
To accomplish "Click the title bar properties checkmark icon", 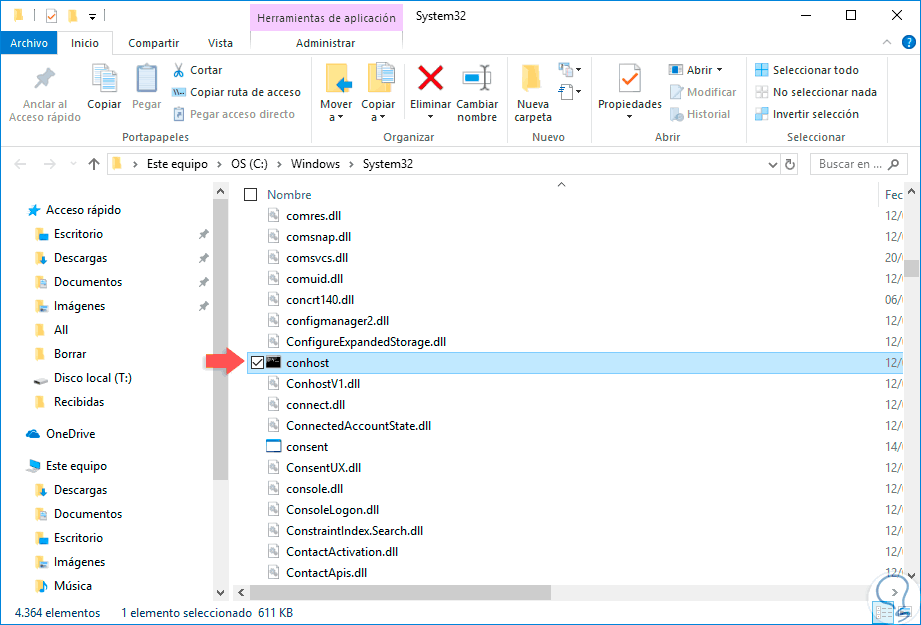I will (x=51, y=16).
